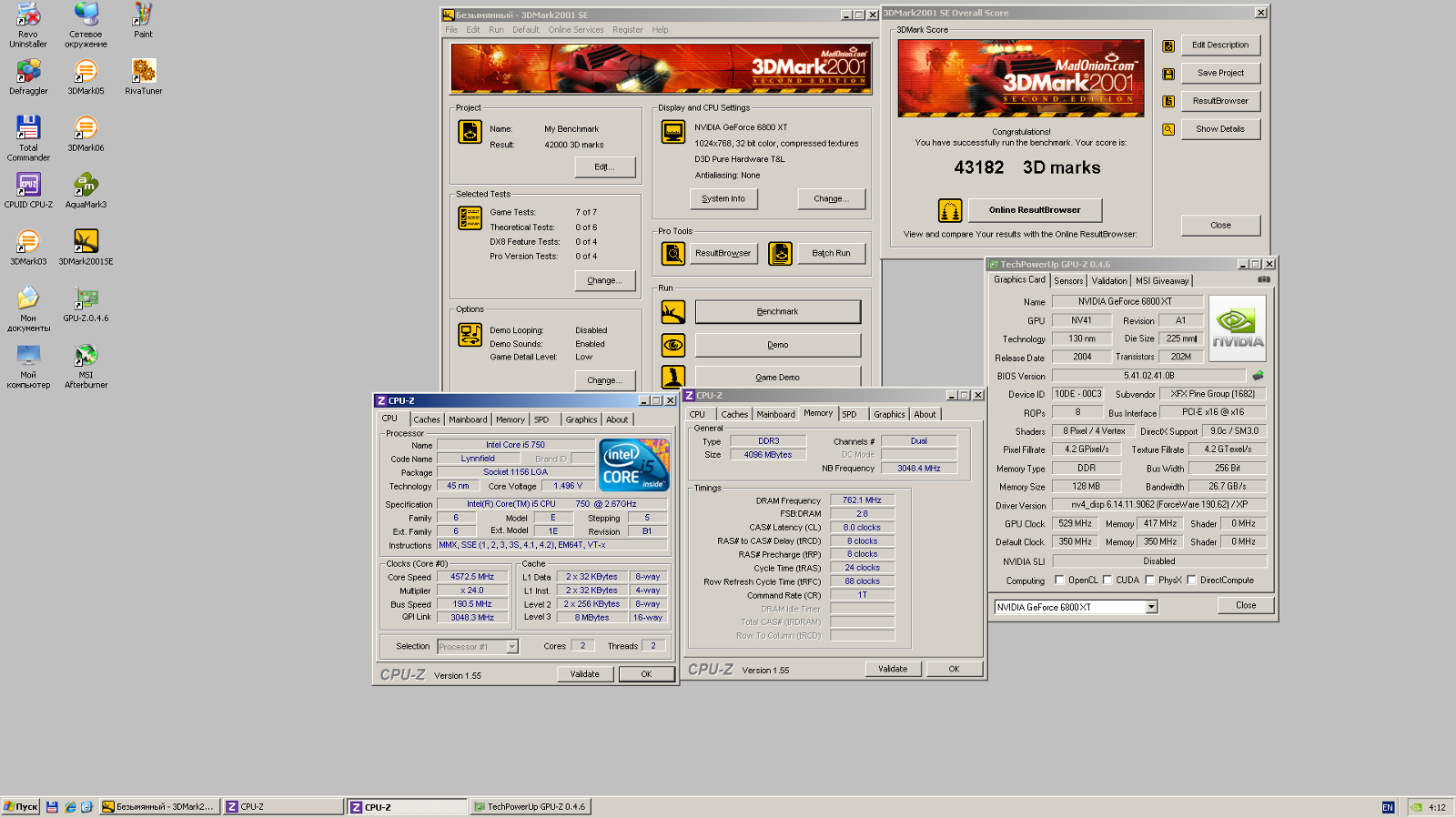The image size is (1456, 818).
Task: Click the EN language indicator in tray
Action: pos(1388,807)
